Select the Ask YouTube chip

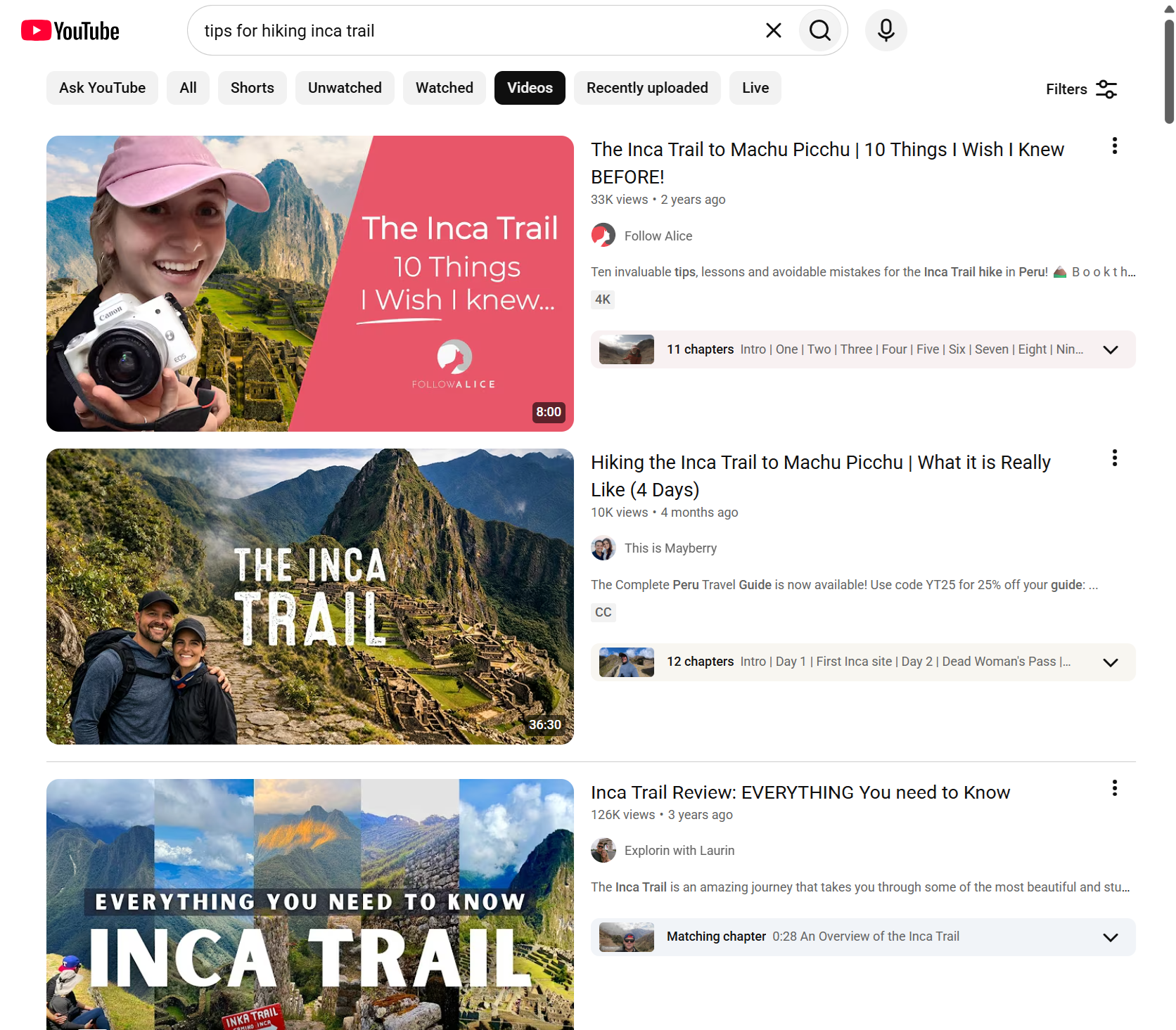point(103,88)
